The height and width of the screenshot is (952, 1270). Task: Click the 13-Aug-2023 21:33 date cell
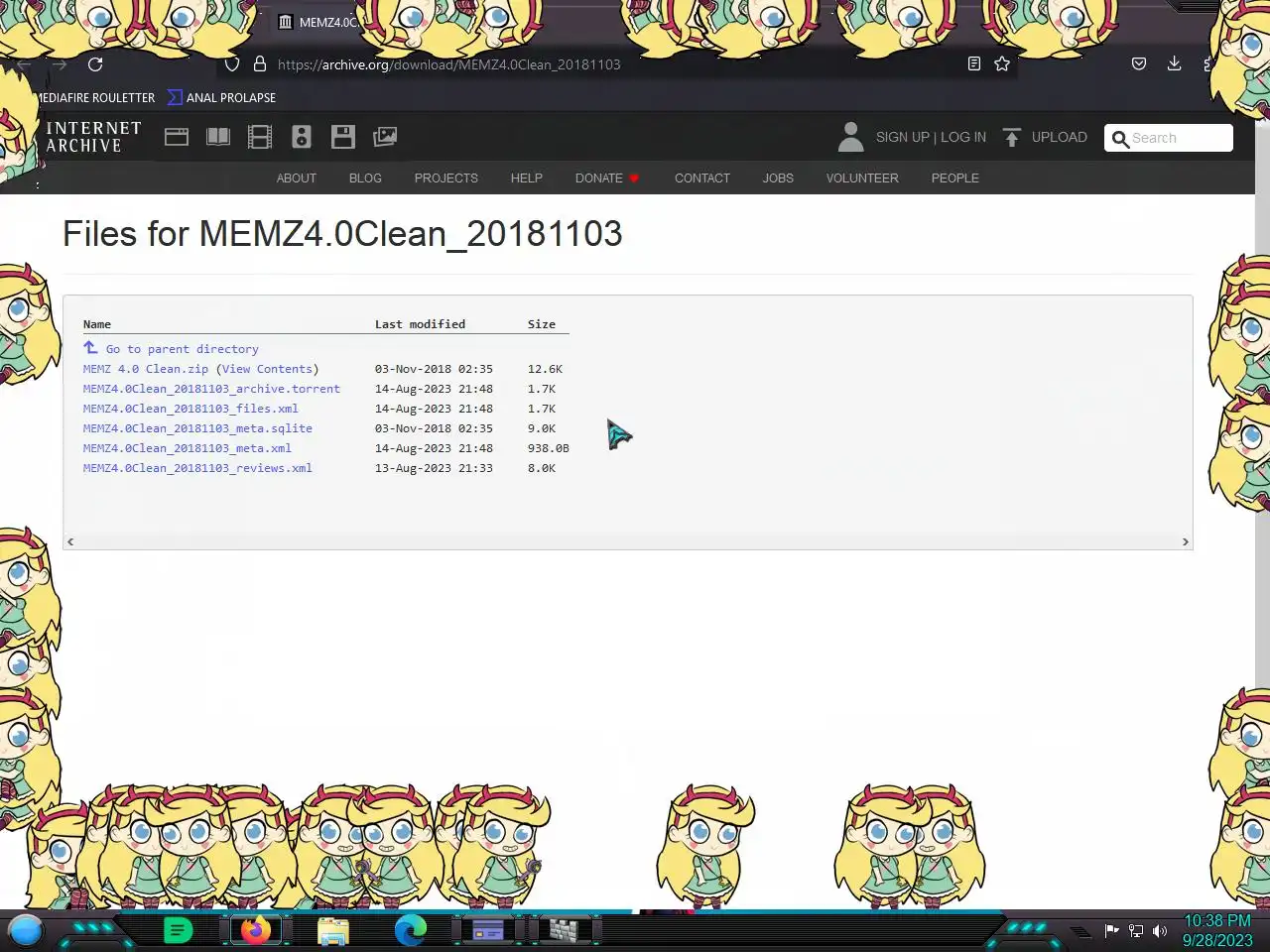[x=434, y=468]
